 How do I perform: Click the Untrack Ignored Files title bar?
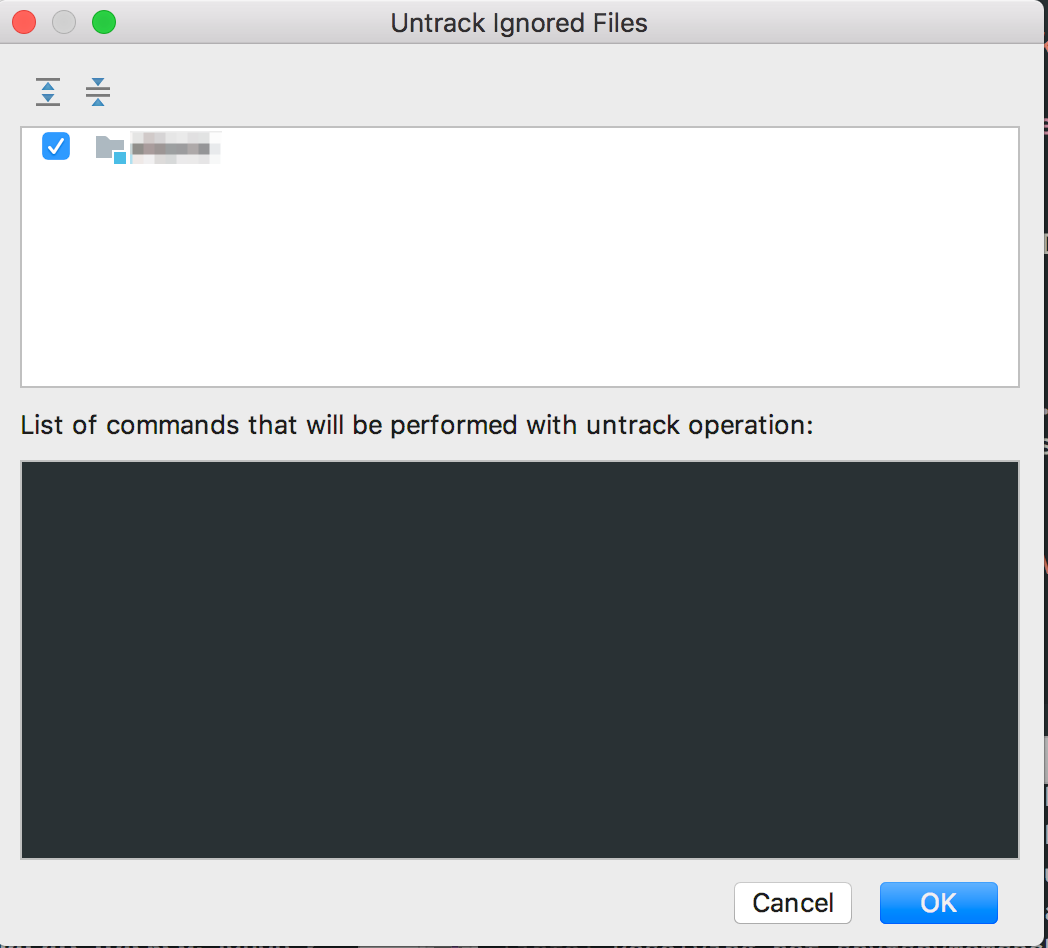tap(520, 22)
